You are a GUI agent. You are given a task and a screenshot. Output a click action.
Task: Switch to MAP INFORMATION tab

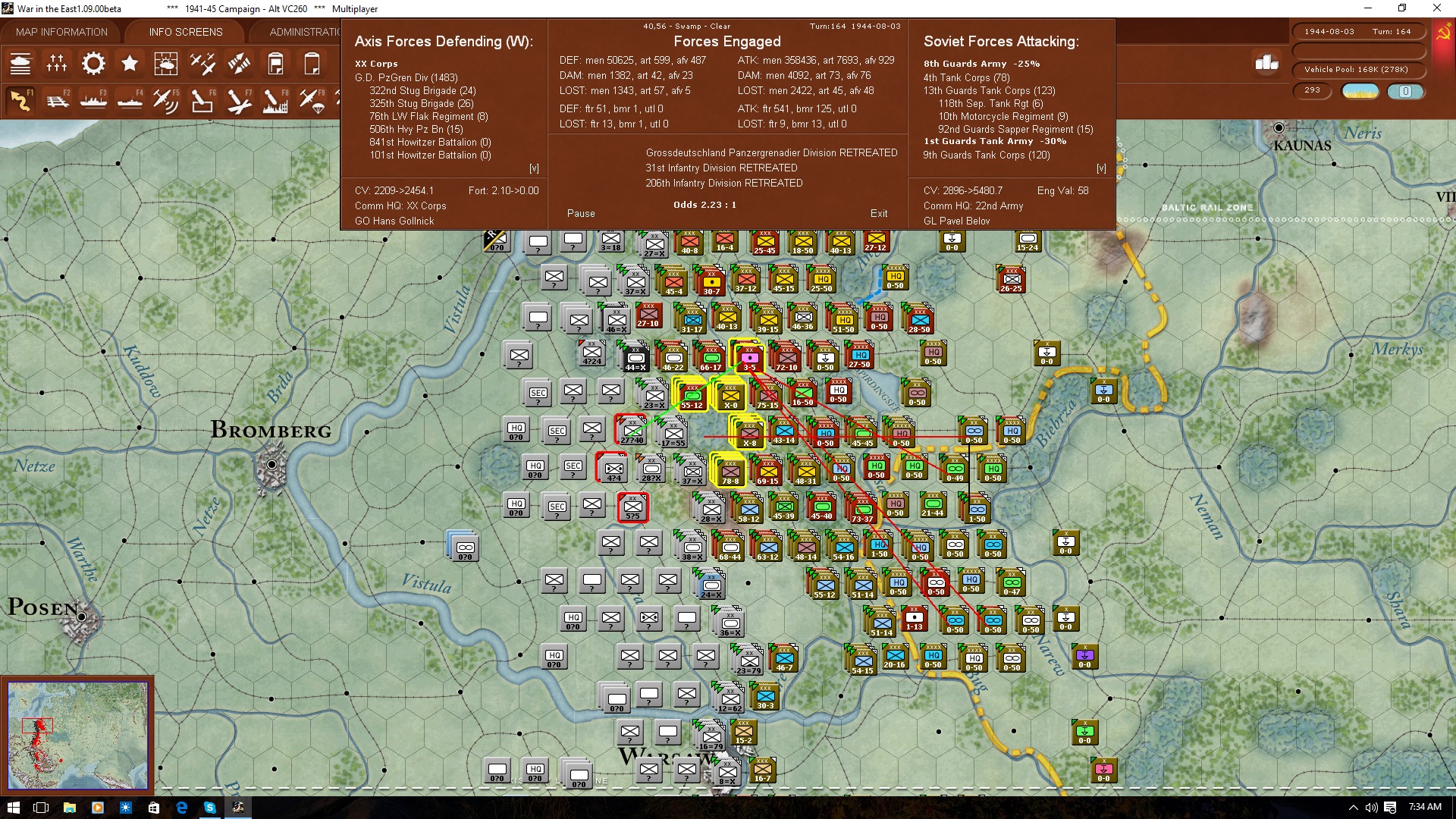[61, 32]
